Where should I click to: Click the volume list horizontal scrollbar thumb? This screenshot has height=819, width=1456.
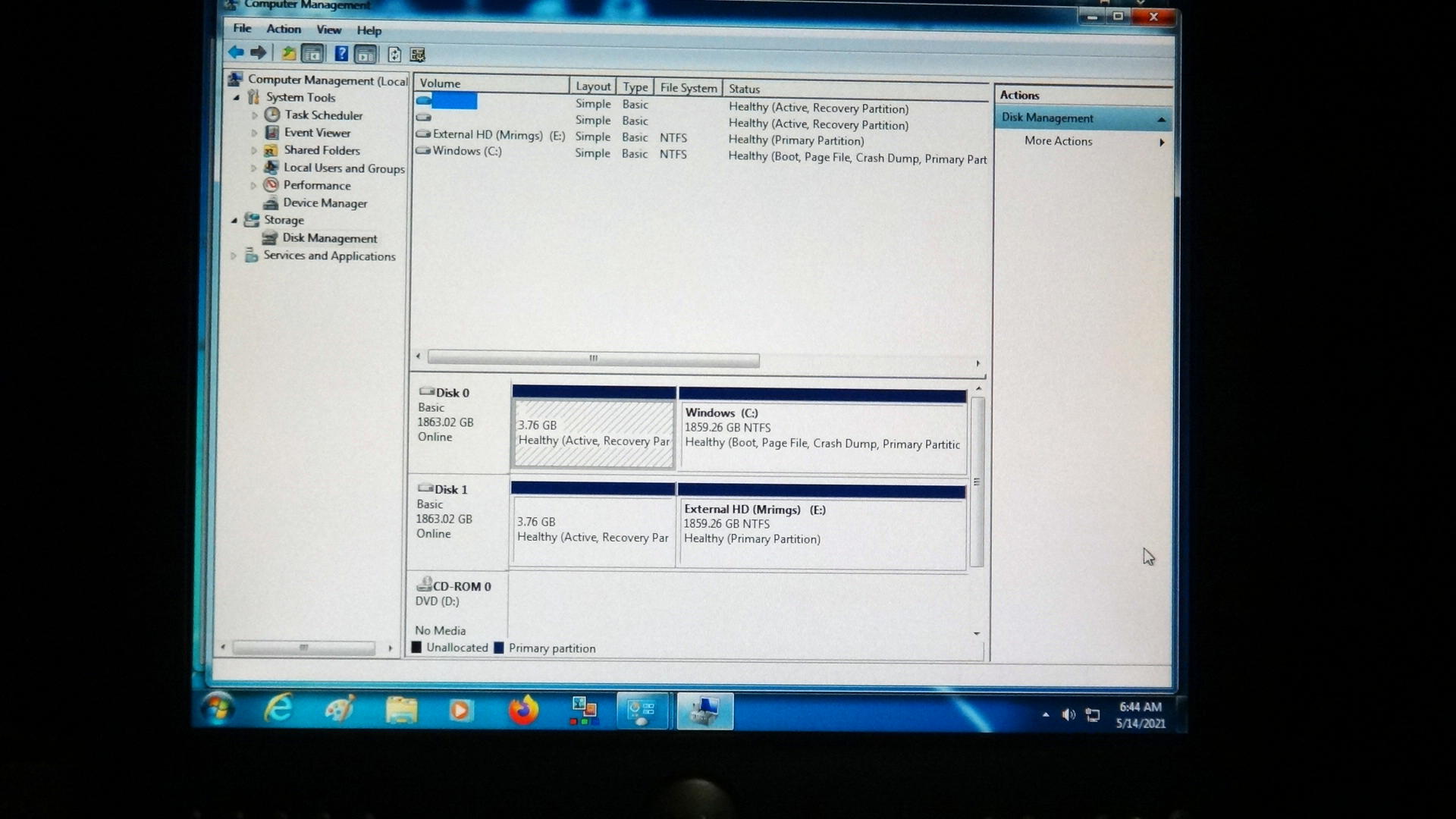coord(593,359)
